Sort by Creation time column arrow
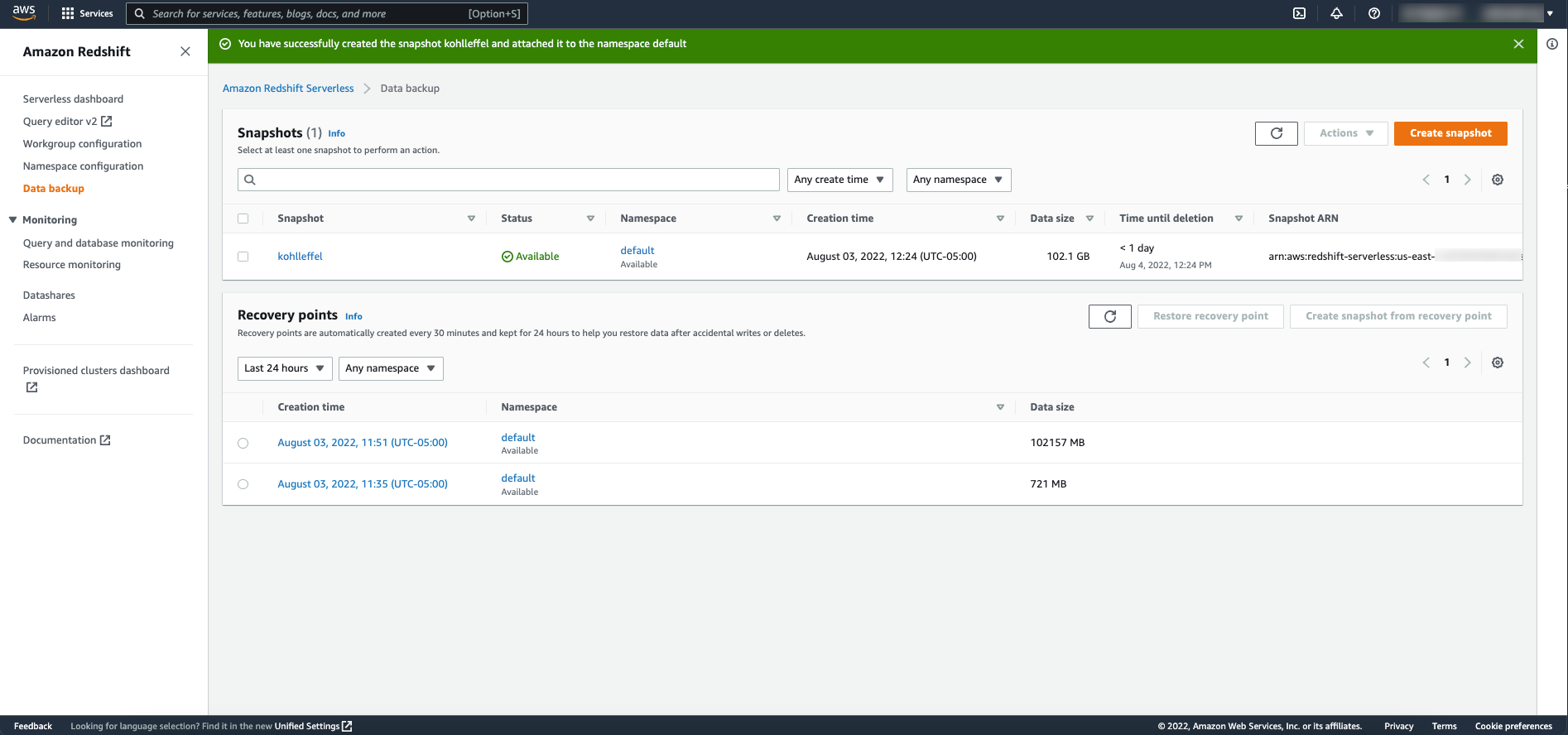1568x735 pixels. tap(1000, 219)
